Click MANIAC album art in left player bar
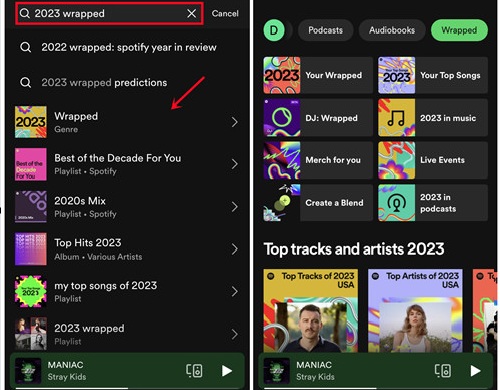Image resolution: width=500 pixels, height=390 pixels. point(28,371)
